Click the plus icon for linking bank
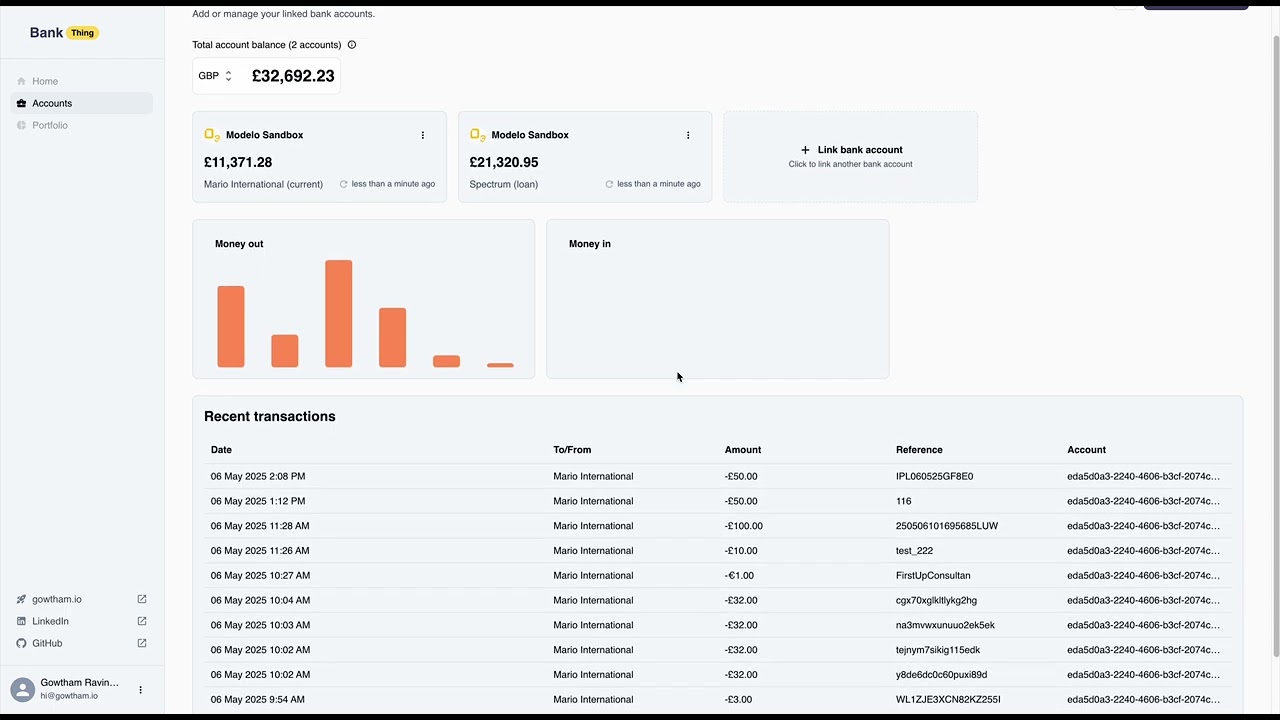Screen dimensions: 1280x720 [x=805, y=150]
